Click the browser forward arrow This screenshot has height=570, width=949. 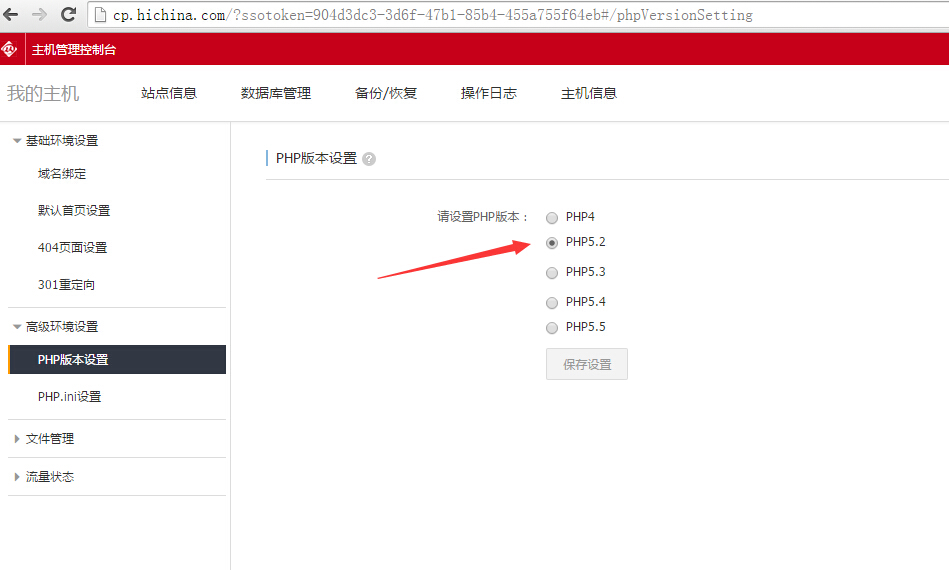click(39, 15)
